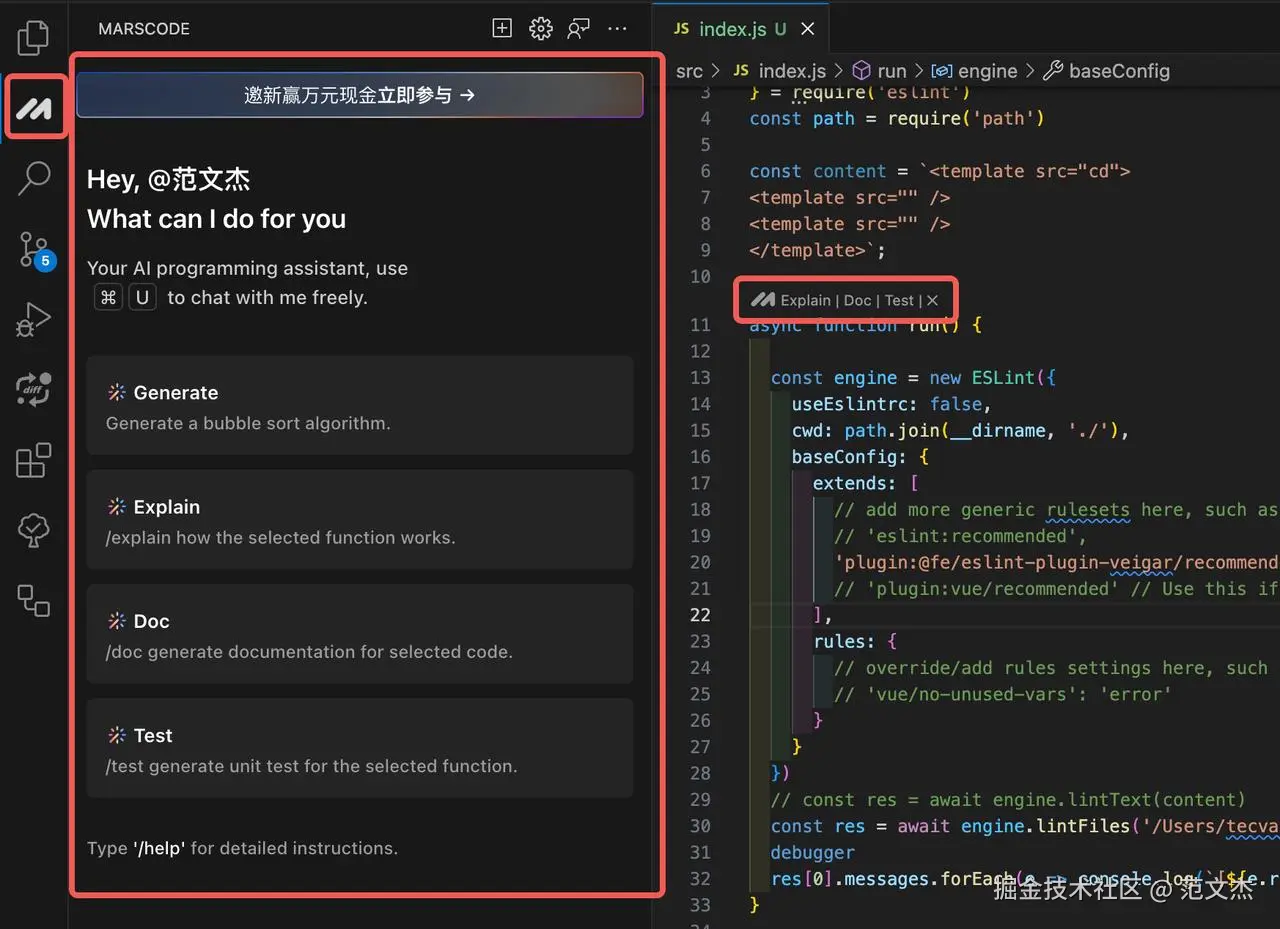Click the tree-with-checkmark activity bar icon
This screenshot has width=1280, height=929.
point(33,531)
